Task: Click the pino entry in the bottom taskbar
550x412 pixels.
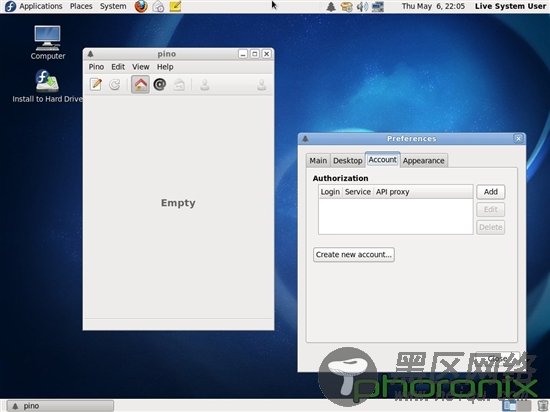Action: (x=60, y=406)
